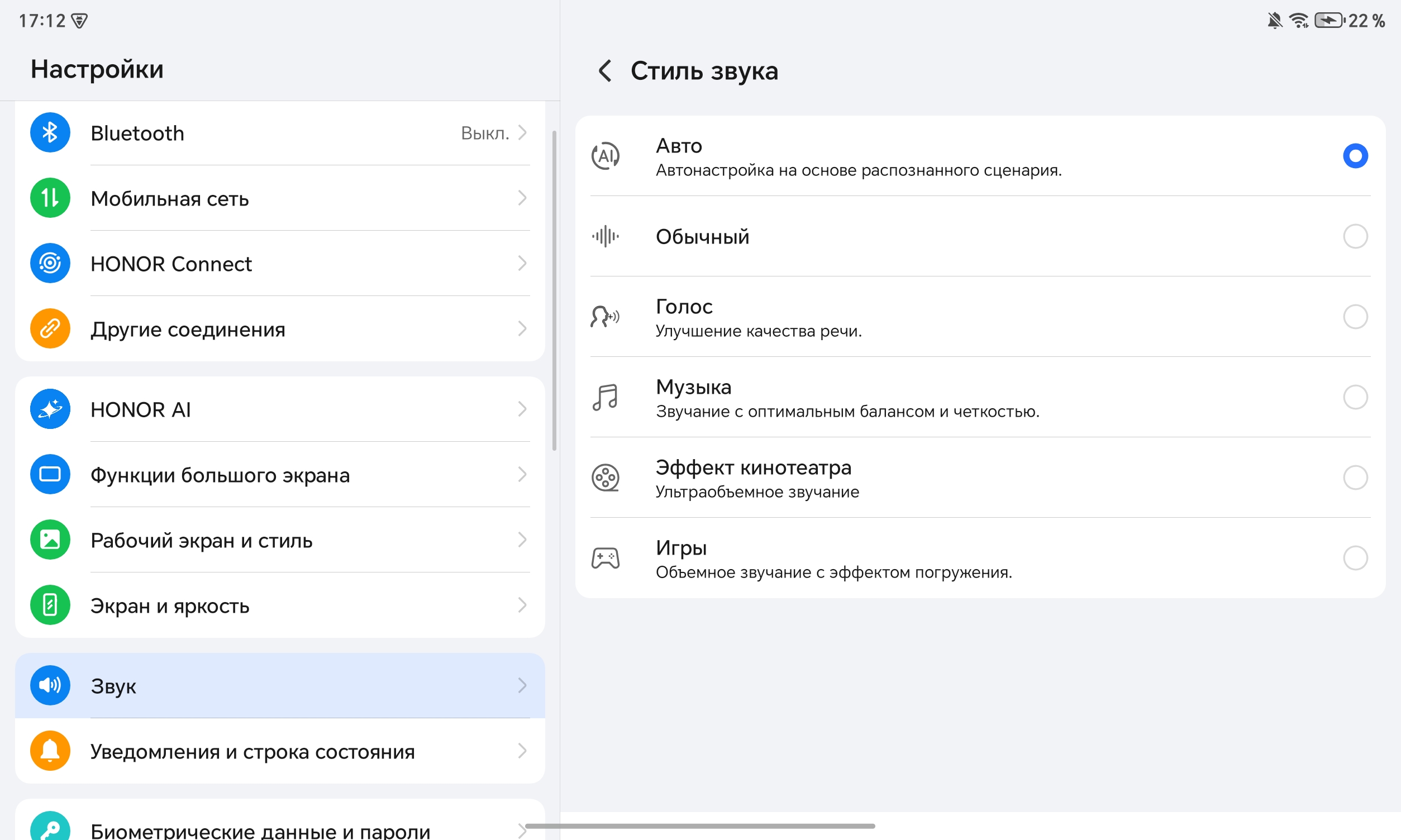Viewport: 1401px width, 840px height.
Task: Open the Звук settings item
Action: pos(280,685)
